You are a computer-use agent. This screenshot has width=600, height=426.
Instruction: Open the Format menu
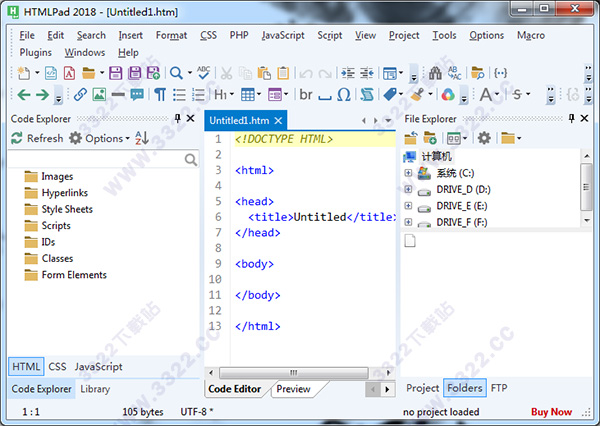(171, 35)
